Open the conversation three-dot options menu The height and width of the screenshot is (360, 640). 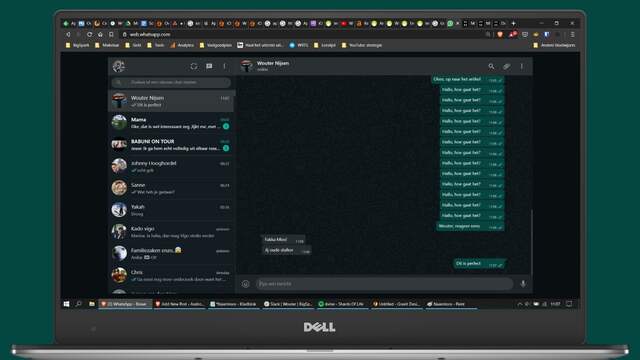point(522,66)
